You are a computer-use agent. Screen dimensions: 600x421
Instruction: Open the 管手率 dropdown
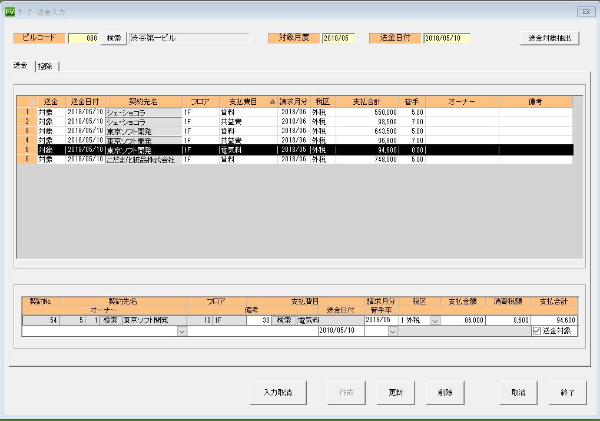[x=393, y=331]
